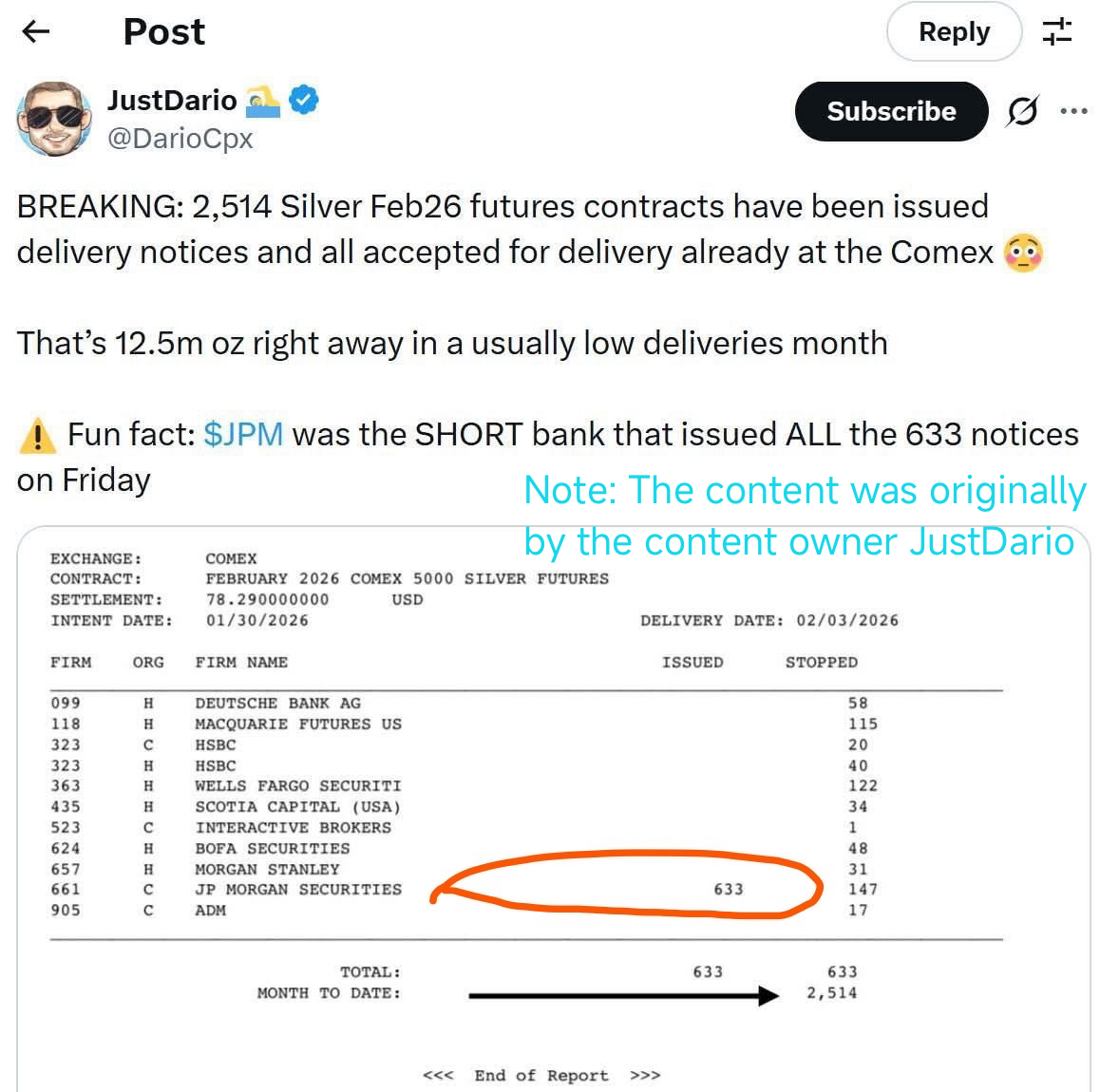Open the Grok explain icon
1100x1092 pixels.
click(x=1022, y=111)
